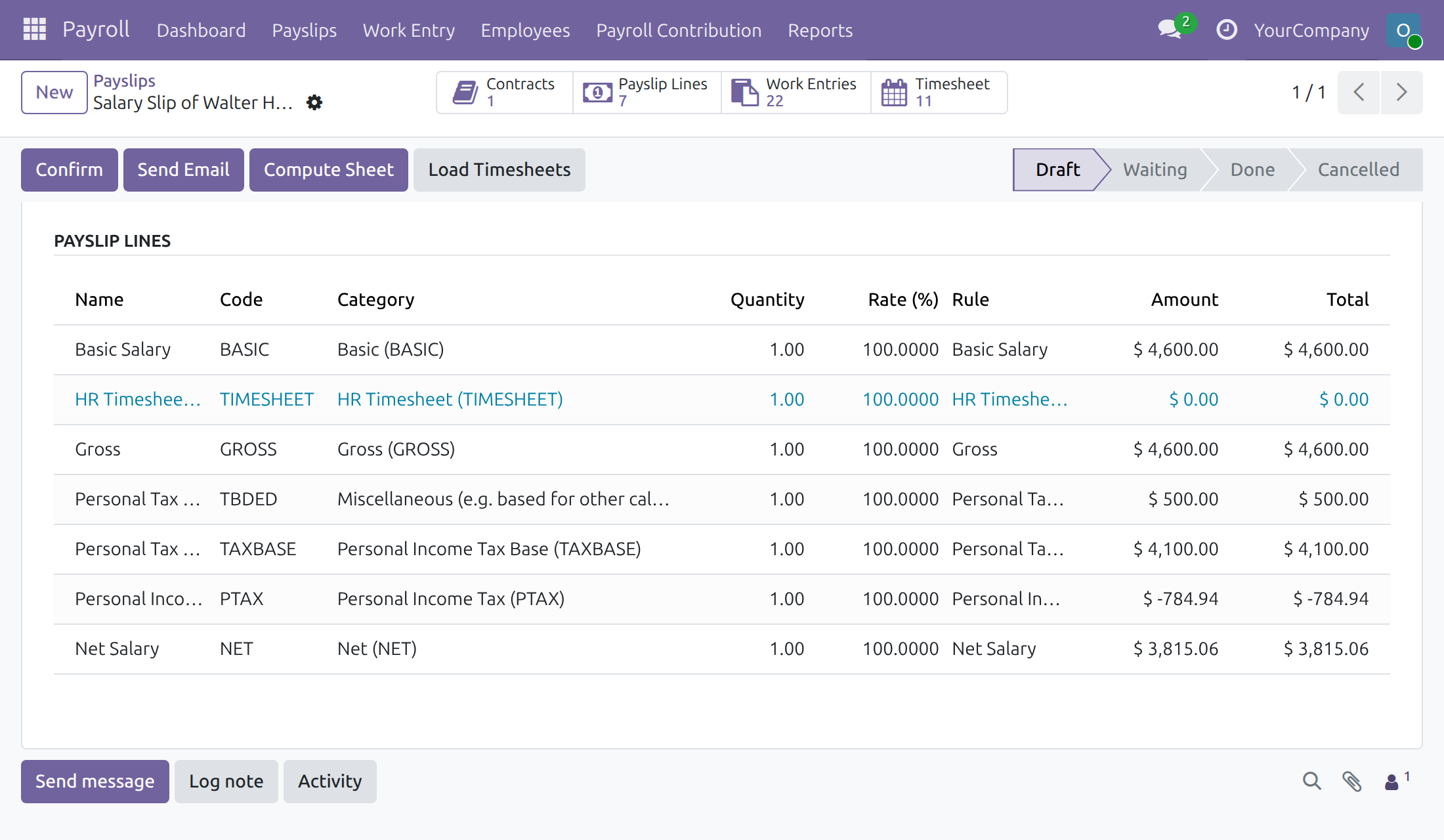Select the Waiting status stage
1444x840 pixels.
[1155, 170]
